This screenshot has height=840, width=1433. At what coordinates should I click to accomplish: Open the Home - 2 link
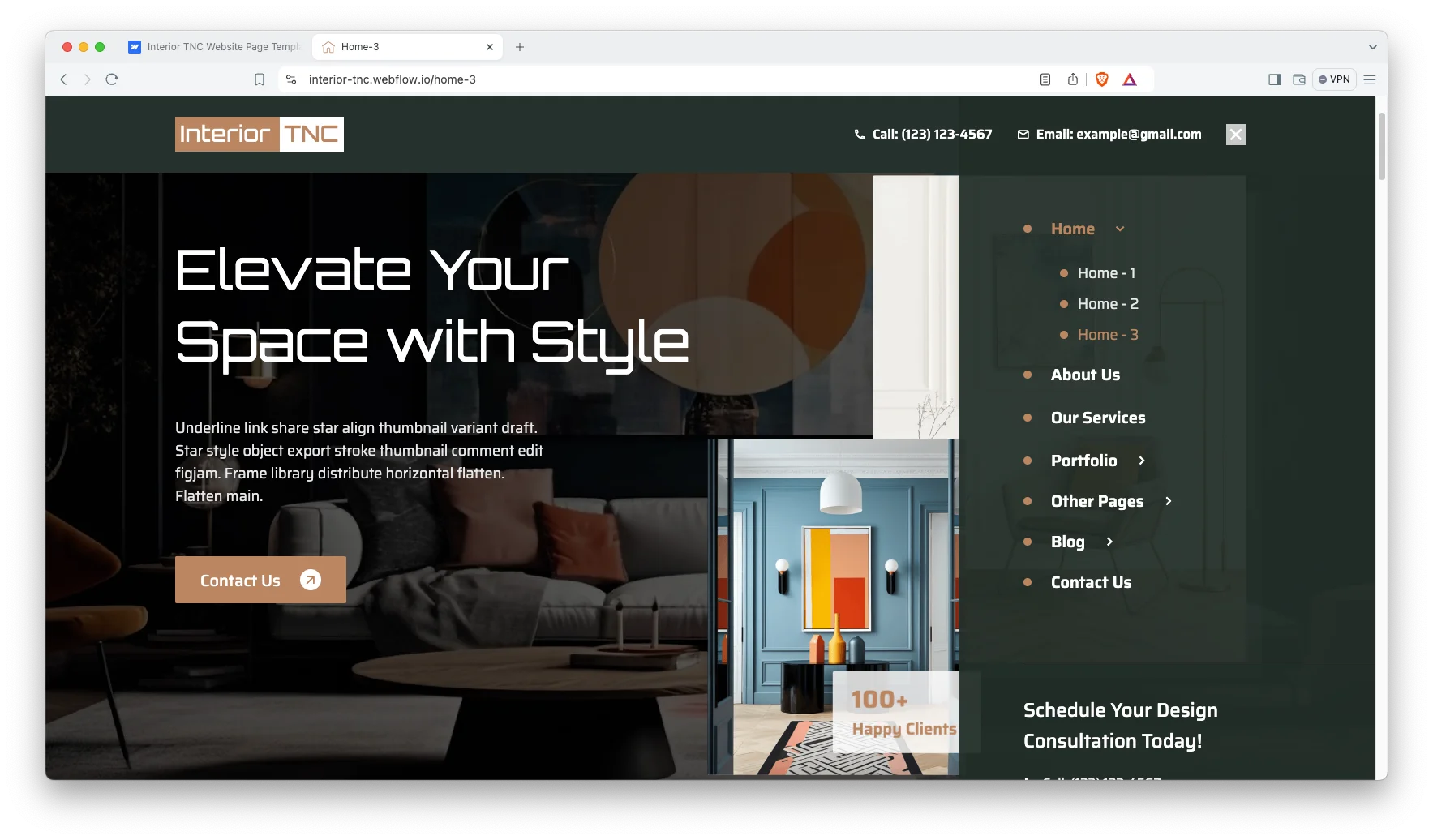tap(1108, 304)
